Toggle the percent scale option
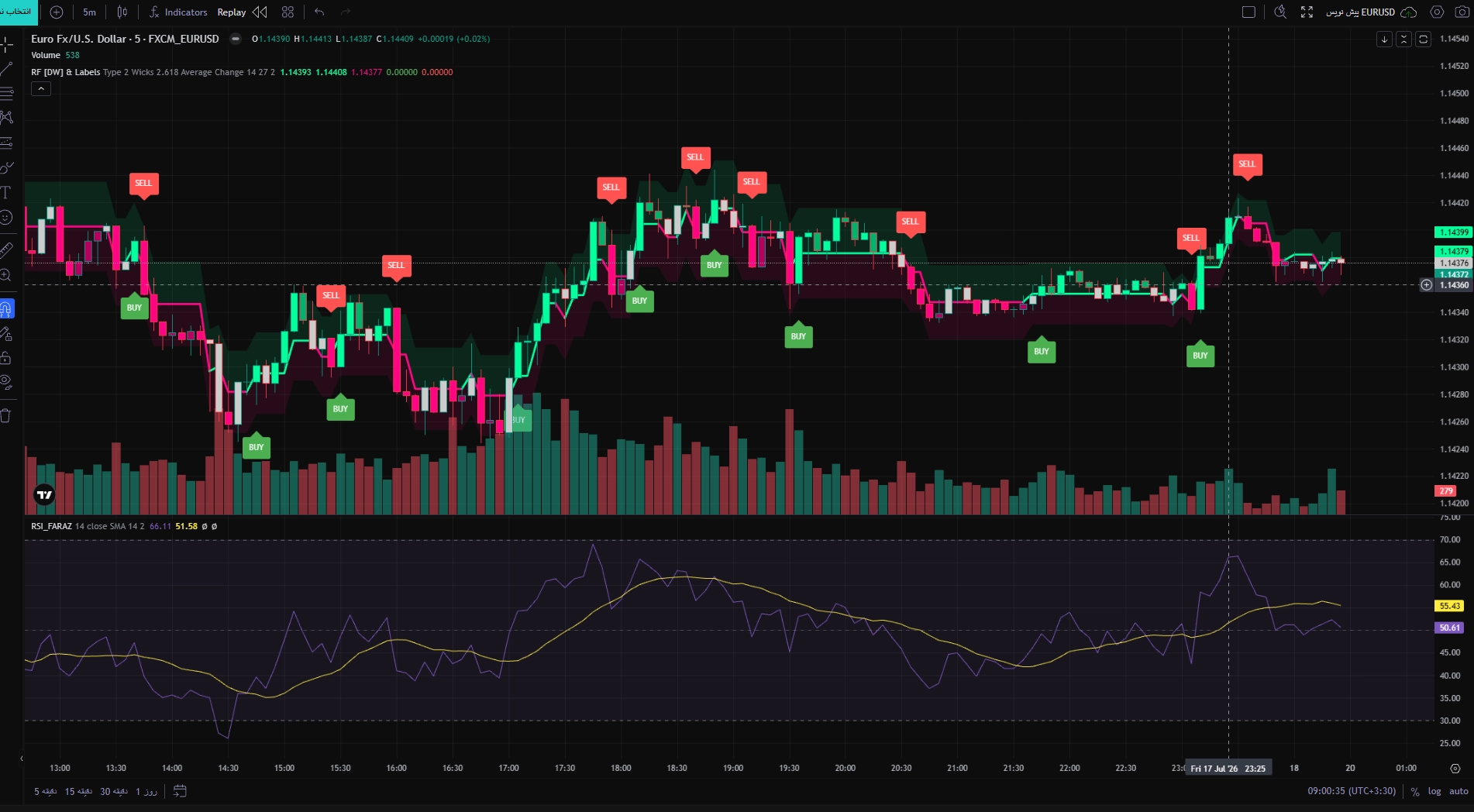Viewport: 1474px width, 812px height. [x=1415, y=791]
